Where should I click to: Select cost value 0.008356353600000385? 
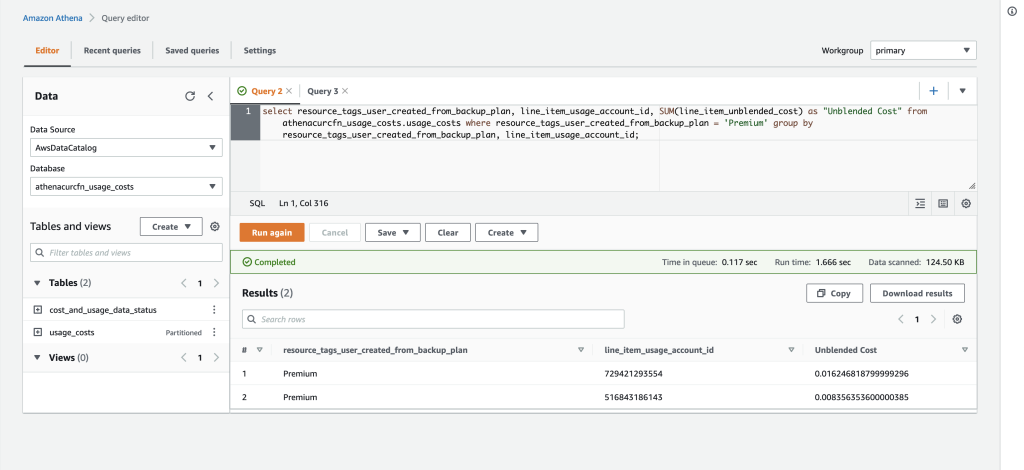[862, 397]
